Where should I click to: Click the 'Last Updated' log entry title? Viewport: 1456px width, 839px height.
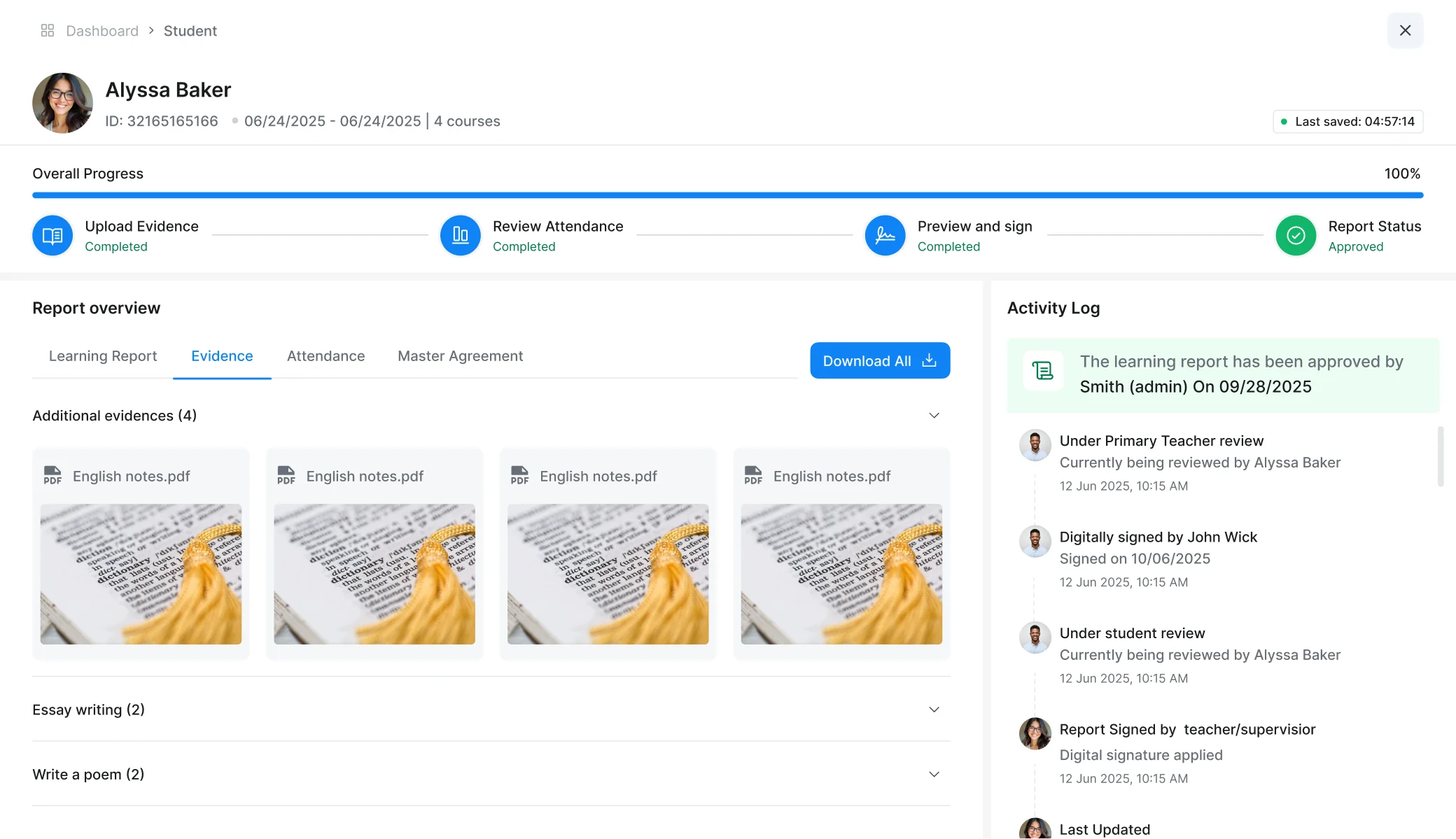point(1105,829)
